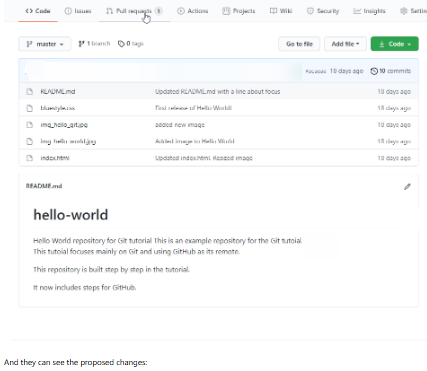Click the Wiki book icon
The width and height of the screenshot is (427, 371).
(273, 11)
